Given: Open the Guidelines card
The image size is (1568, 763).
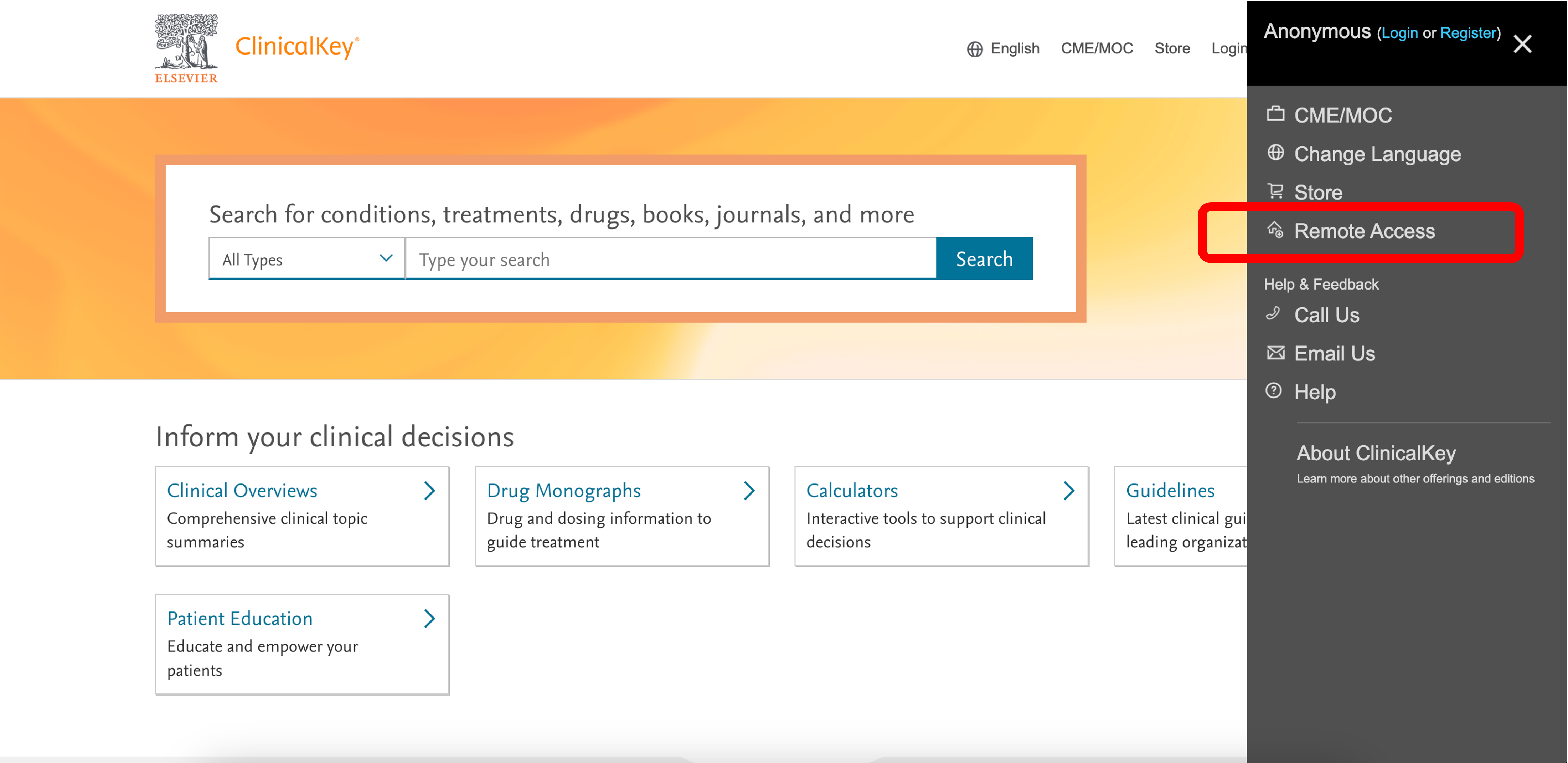Looking at the screenshot, I should point(1180,516).
